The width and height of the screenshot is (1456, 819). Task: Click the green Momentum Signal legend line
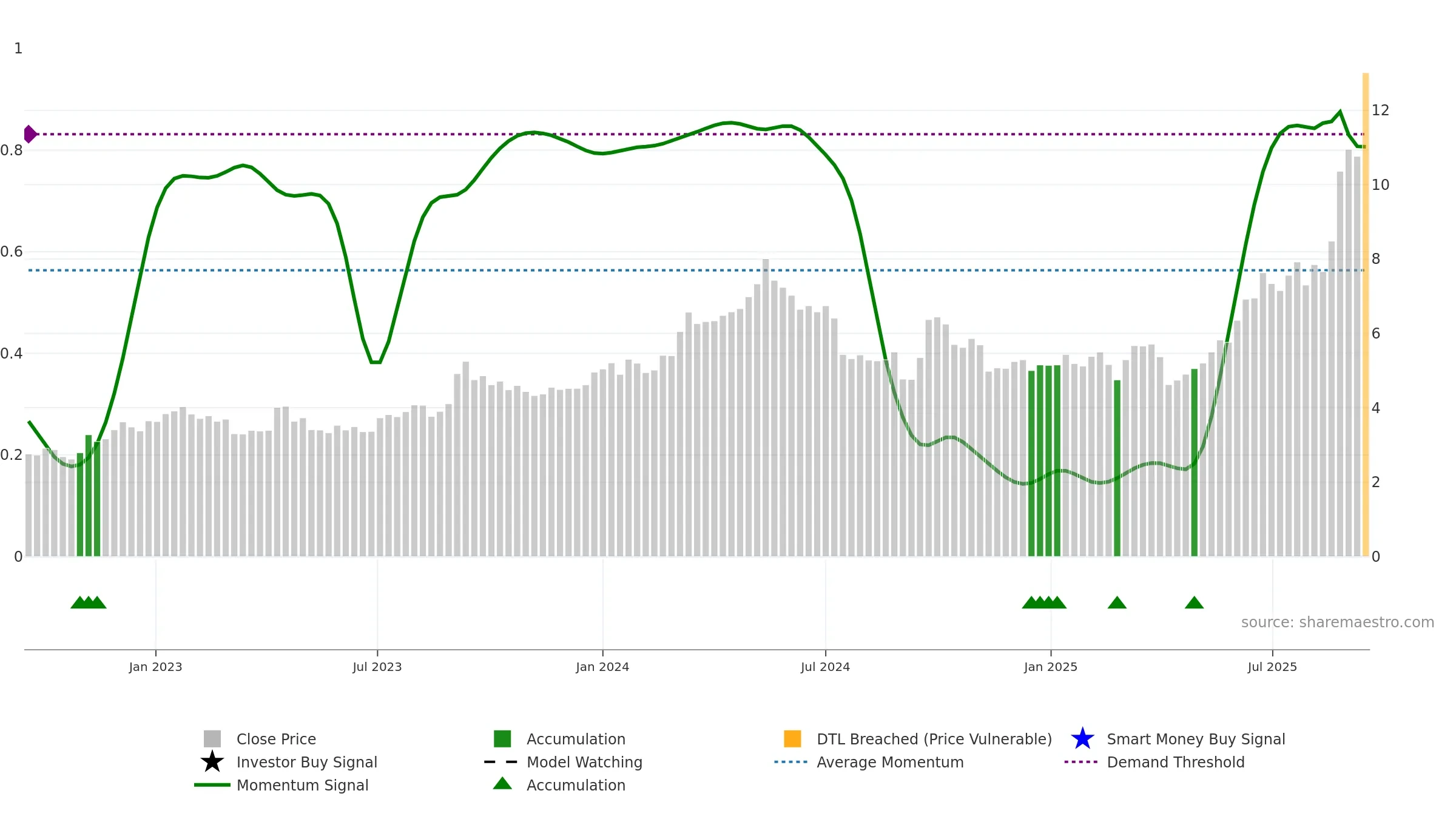tap(212, 784)
